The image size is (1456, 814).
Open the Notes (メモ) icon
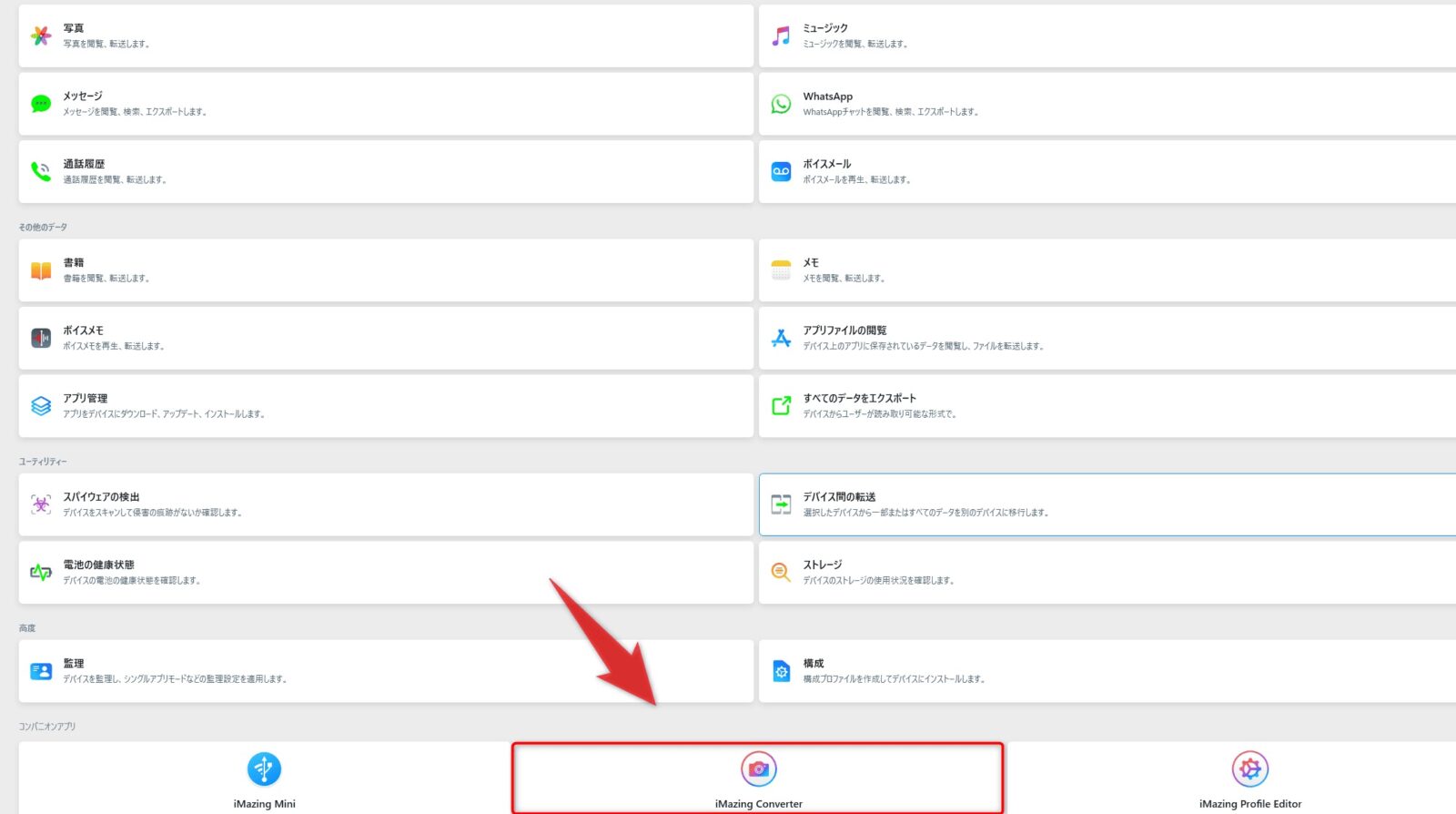(x=781, y=270)
